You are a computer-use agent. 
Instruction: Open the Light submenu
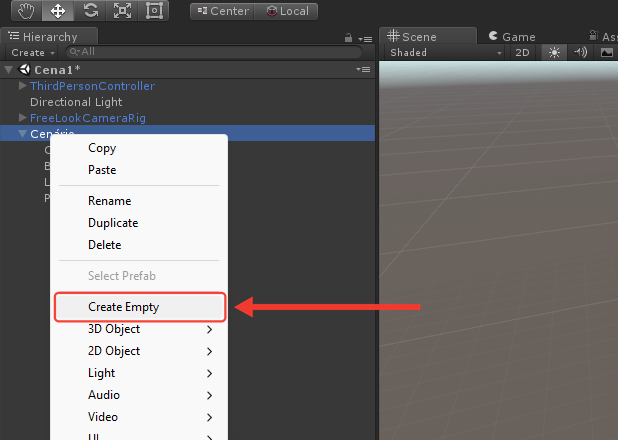[x=139, y=373]
